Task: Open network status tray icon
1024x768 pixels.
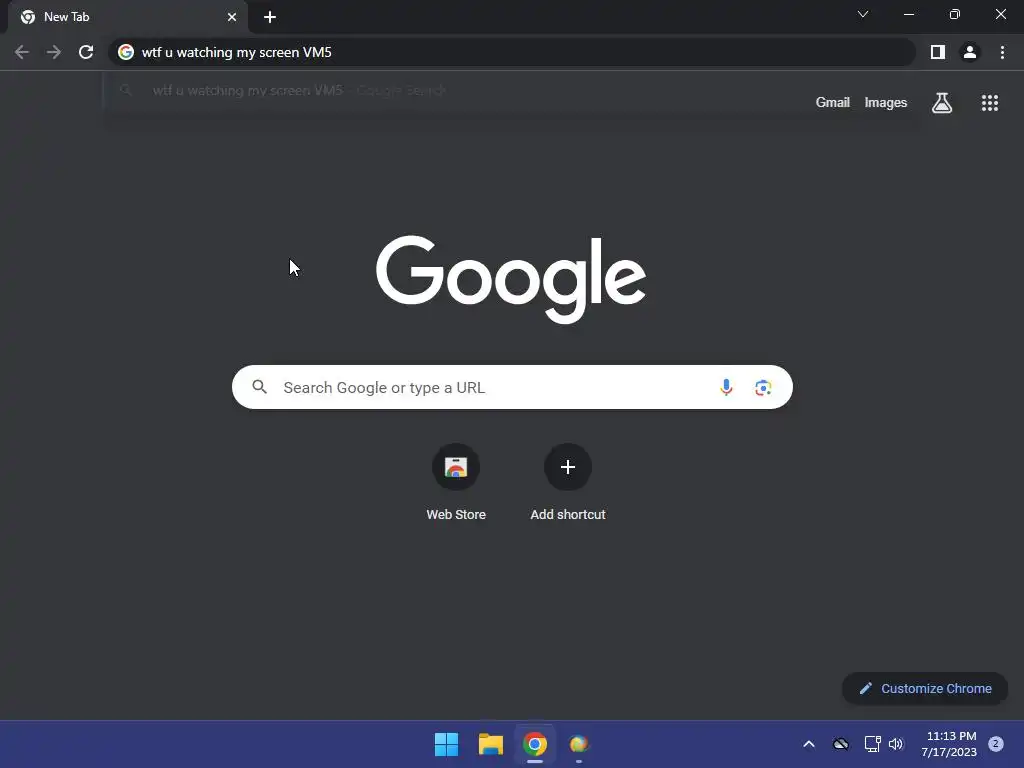Action: [872, 744]
